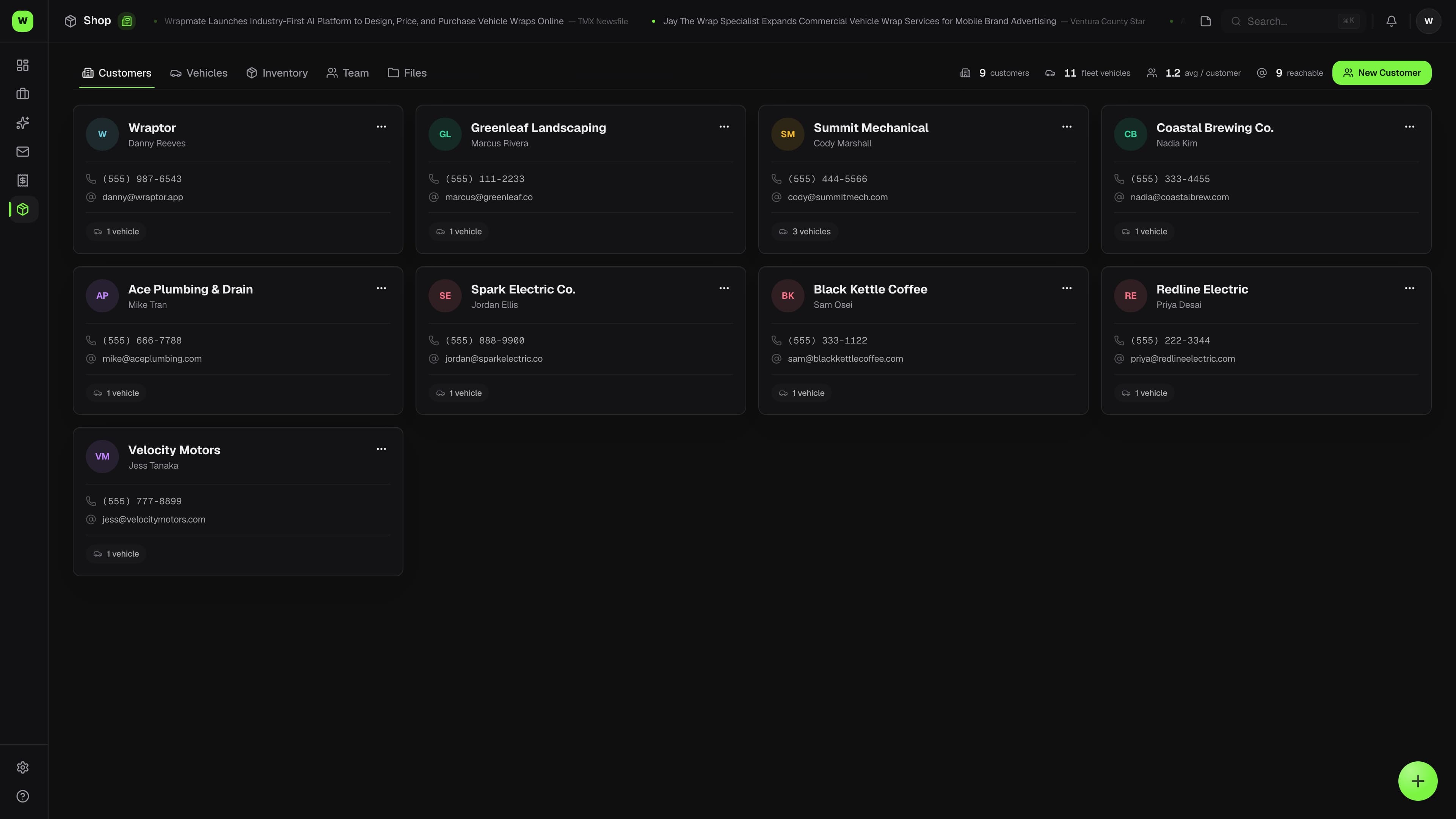
Task: Click the Search input field
Action: pos(1293,21)
